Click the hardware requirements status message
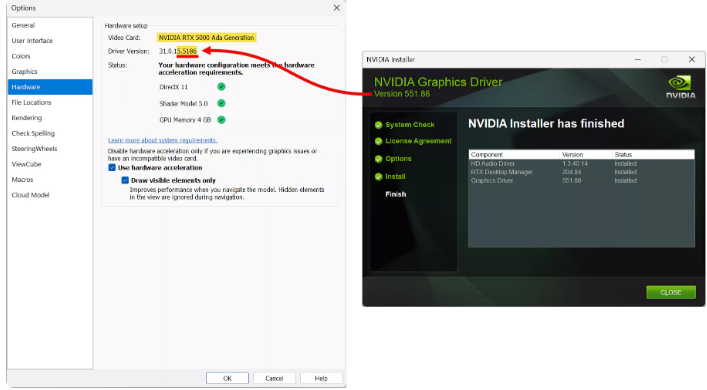Screen dimensions: 707x390 tap(236, 69)
